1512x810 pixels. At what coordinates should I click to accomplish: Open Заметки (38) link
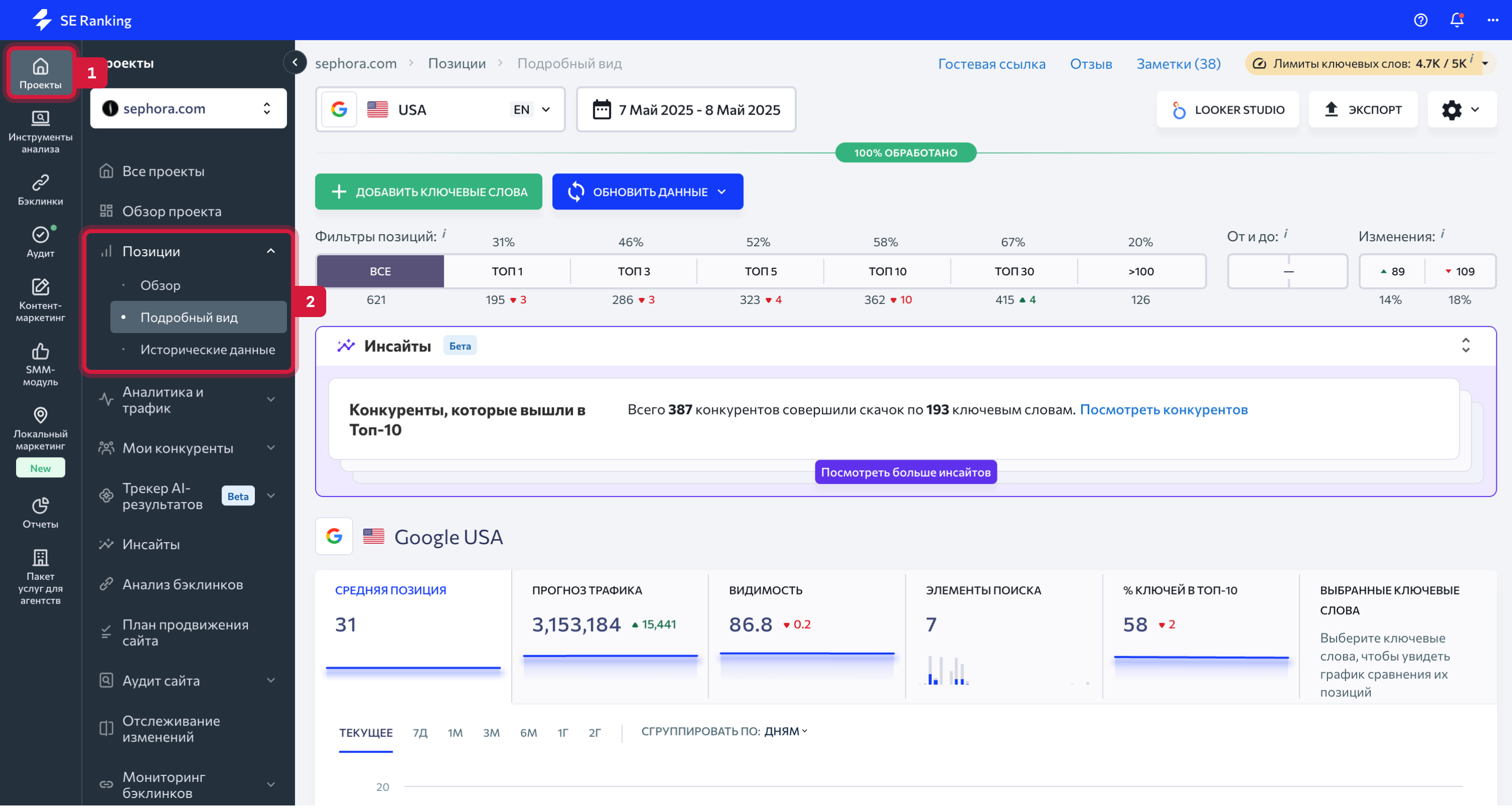pos(1178,63)
